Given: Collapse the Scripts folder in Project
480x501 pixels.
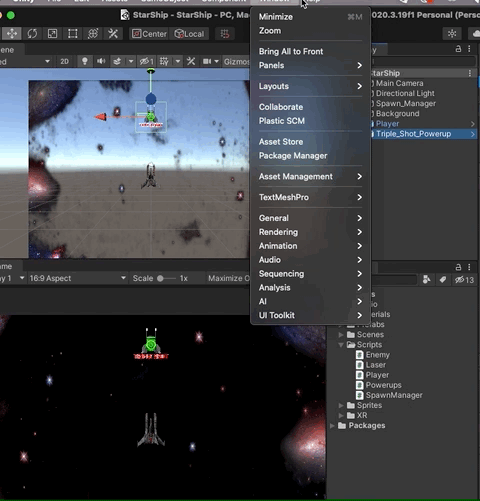Looking at the screenshot, I should (341, 345).
